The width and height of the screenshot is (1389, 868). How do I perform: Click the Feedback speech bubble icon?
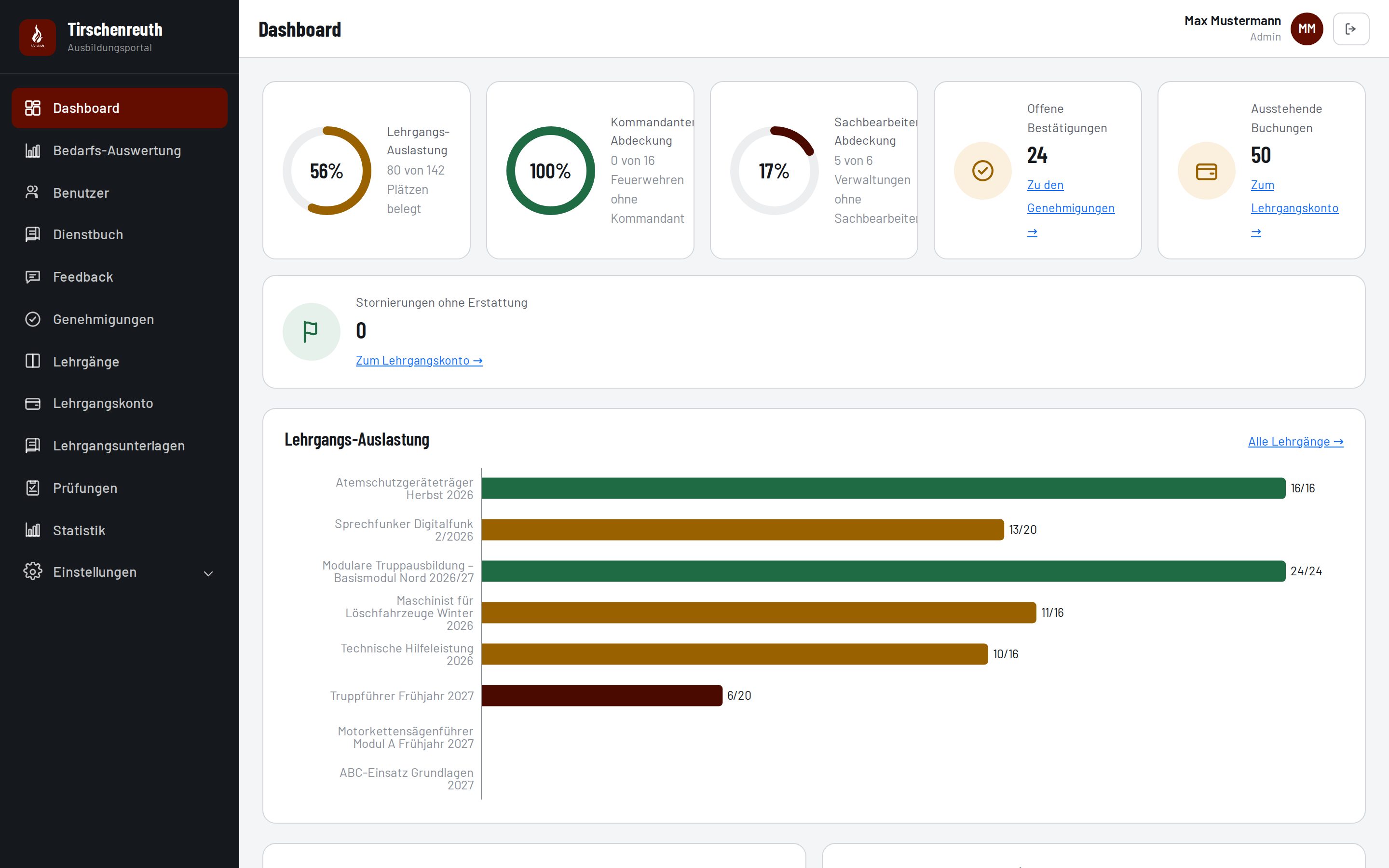tap(33, 277)
